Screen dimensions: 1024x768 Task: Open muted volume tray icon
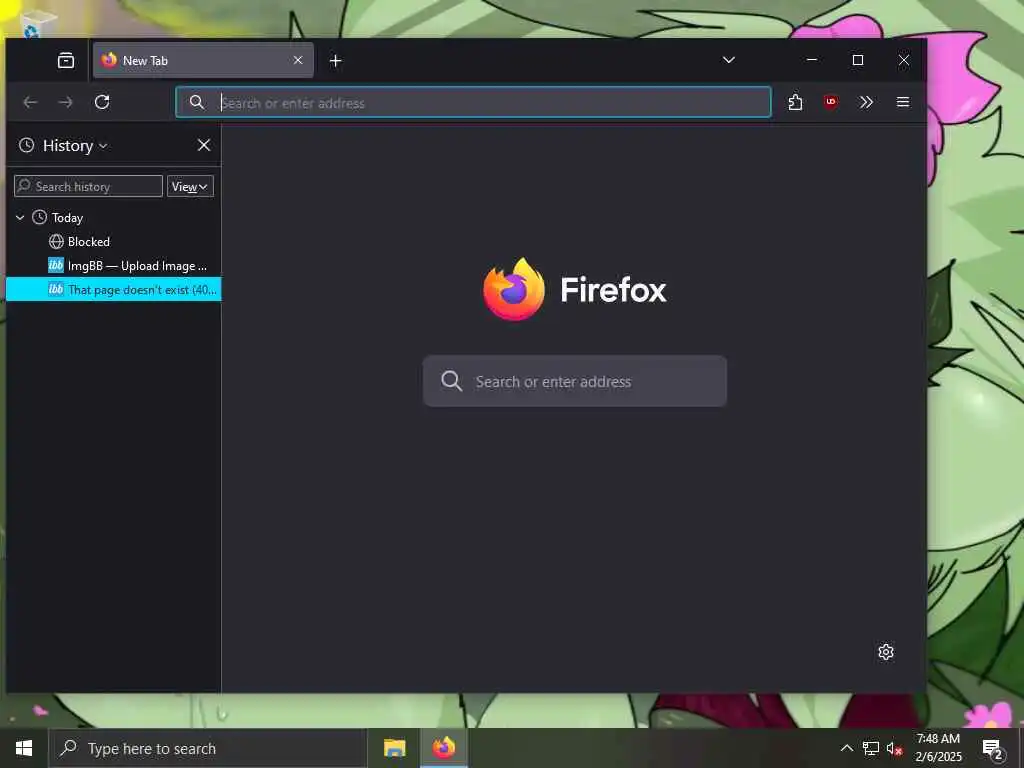tap(894, 748)
